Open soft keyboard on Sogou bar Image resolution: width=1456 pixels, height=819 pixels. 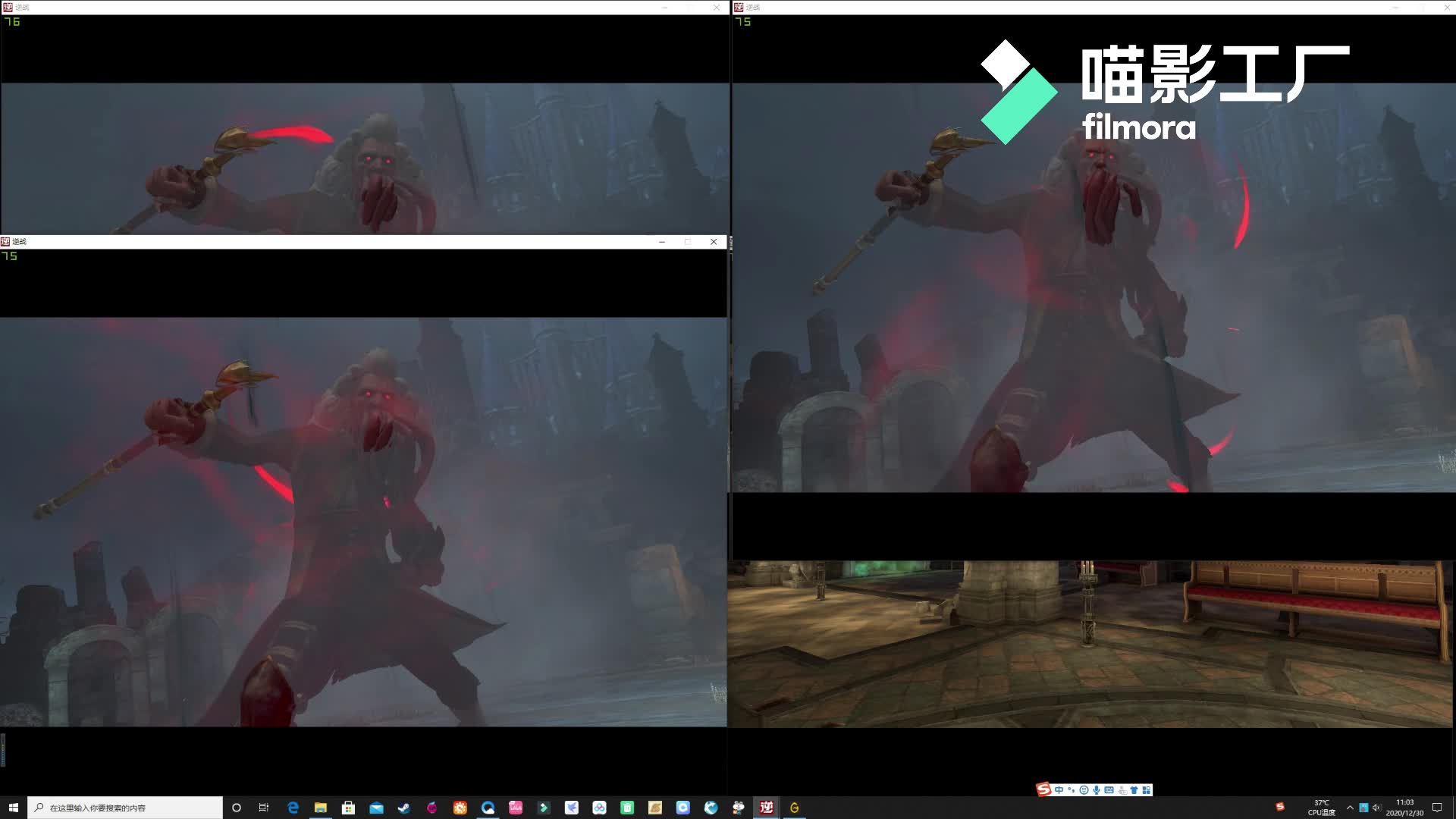pyautogui.click(x=1109, y=790)
